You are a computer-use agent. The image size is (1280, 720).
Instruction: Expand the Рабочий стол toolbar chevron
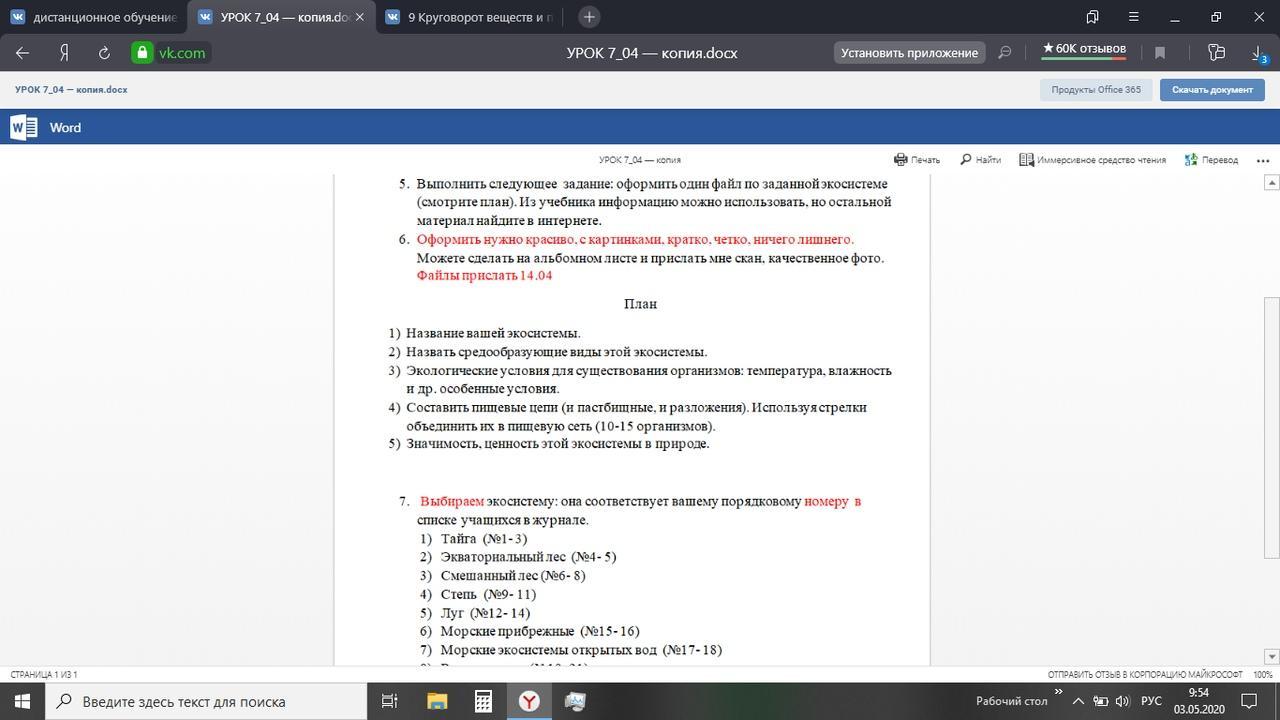[x=1058, y=692]
